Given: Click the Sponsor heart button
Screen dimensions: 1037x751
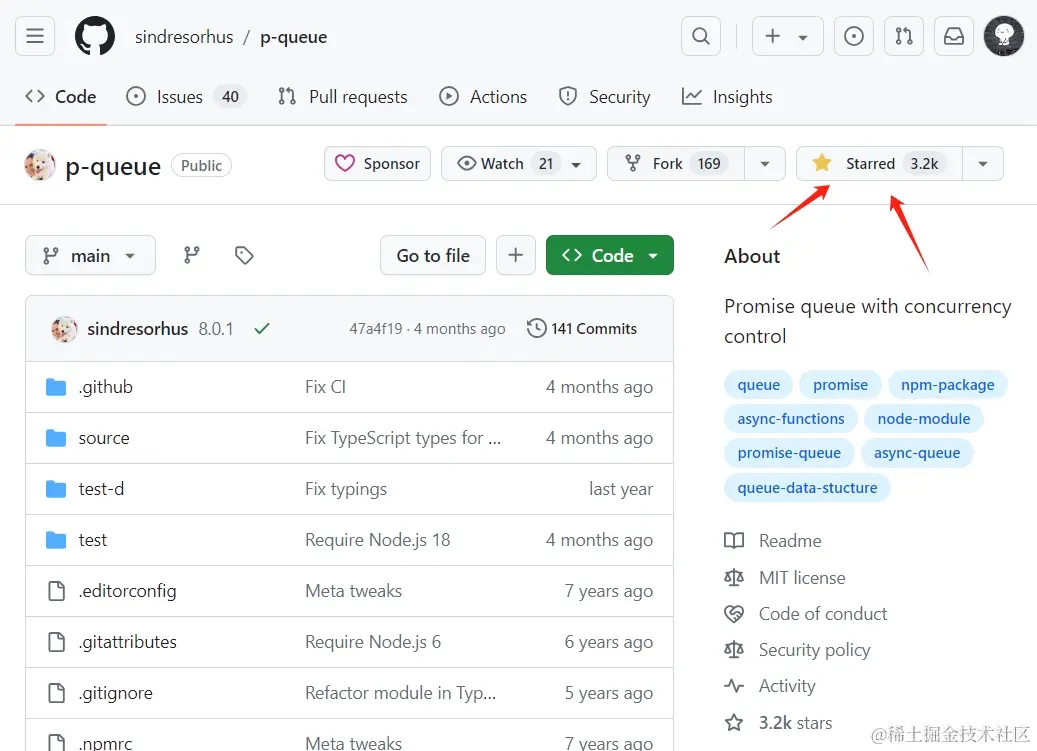Looking at the screenshot, I should (x=378, y=163).
